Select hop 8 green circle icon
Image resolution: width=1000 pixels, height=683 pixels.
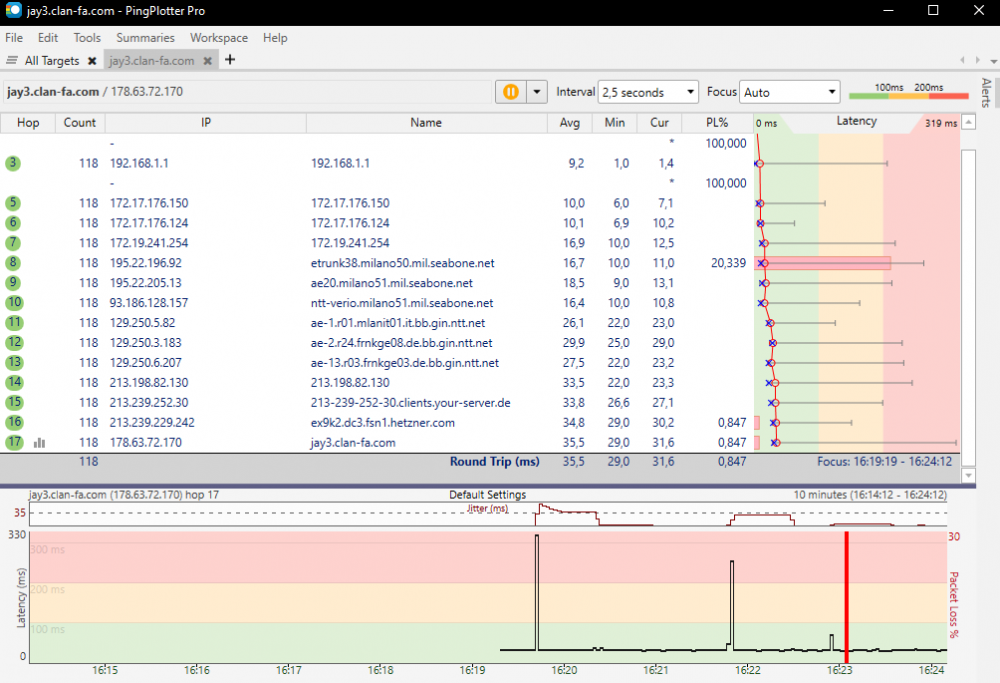13,263
